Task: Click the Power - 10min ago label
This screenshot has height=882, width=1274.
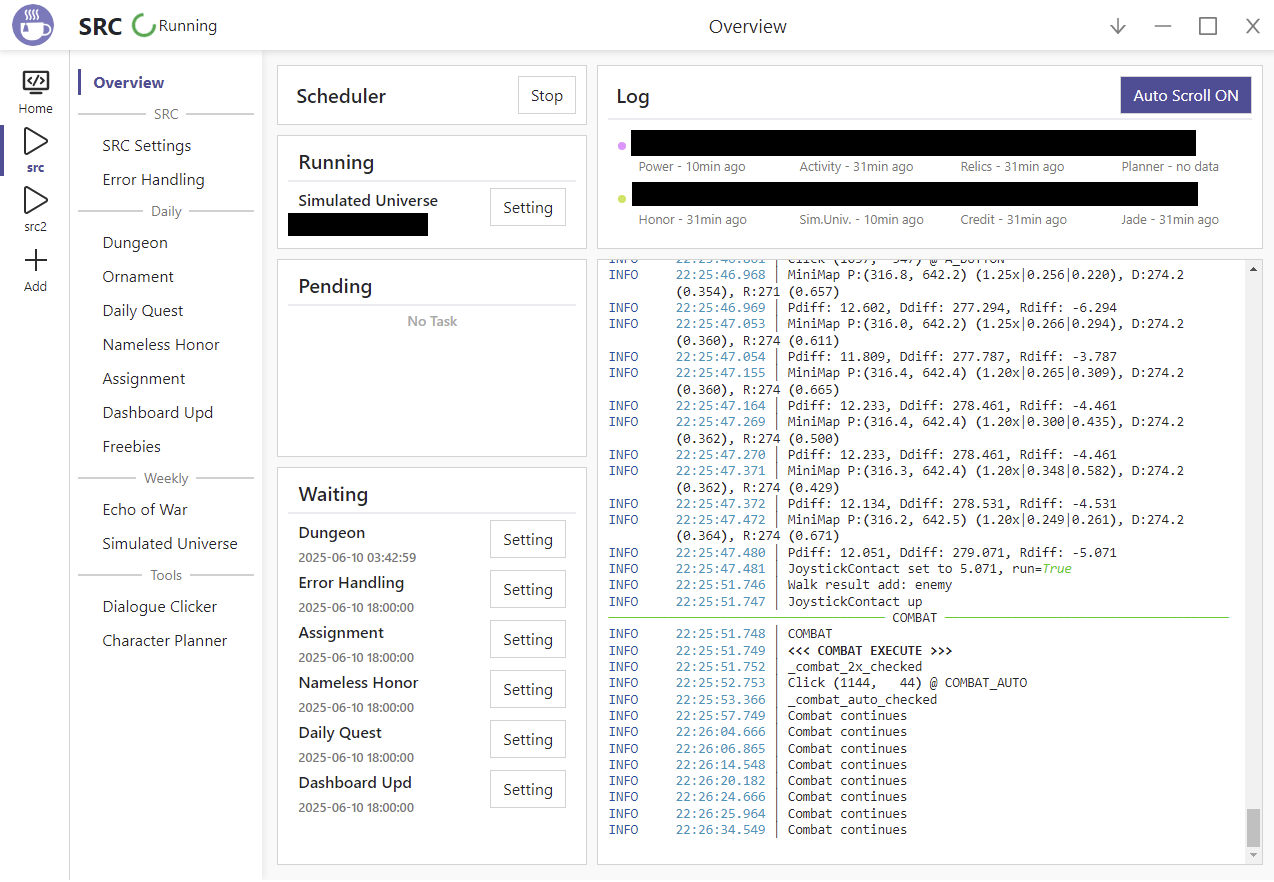Action: point(692,167)
